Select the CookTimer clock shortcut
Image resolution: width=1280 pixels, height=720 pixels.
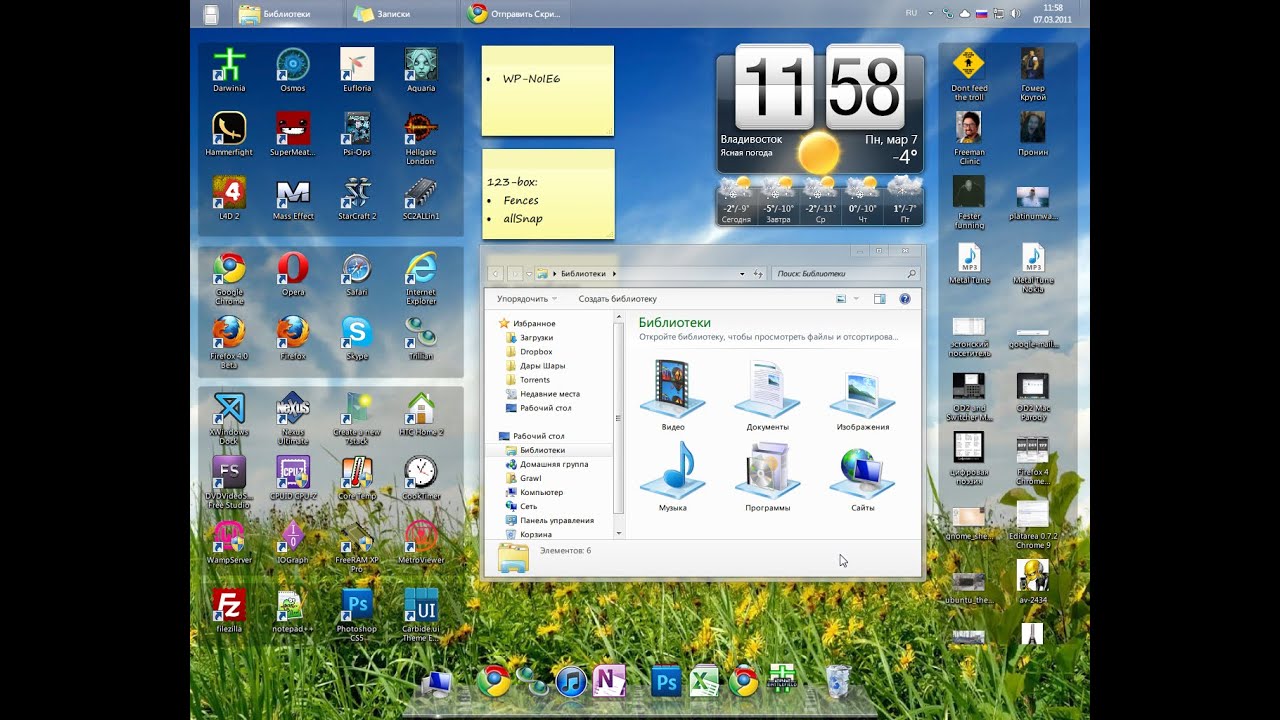pos(421,478)
